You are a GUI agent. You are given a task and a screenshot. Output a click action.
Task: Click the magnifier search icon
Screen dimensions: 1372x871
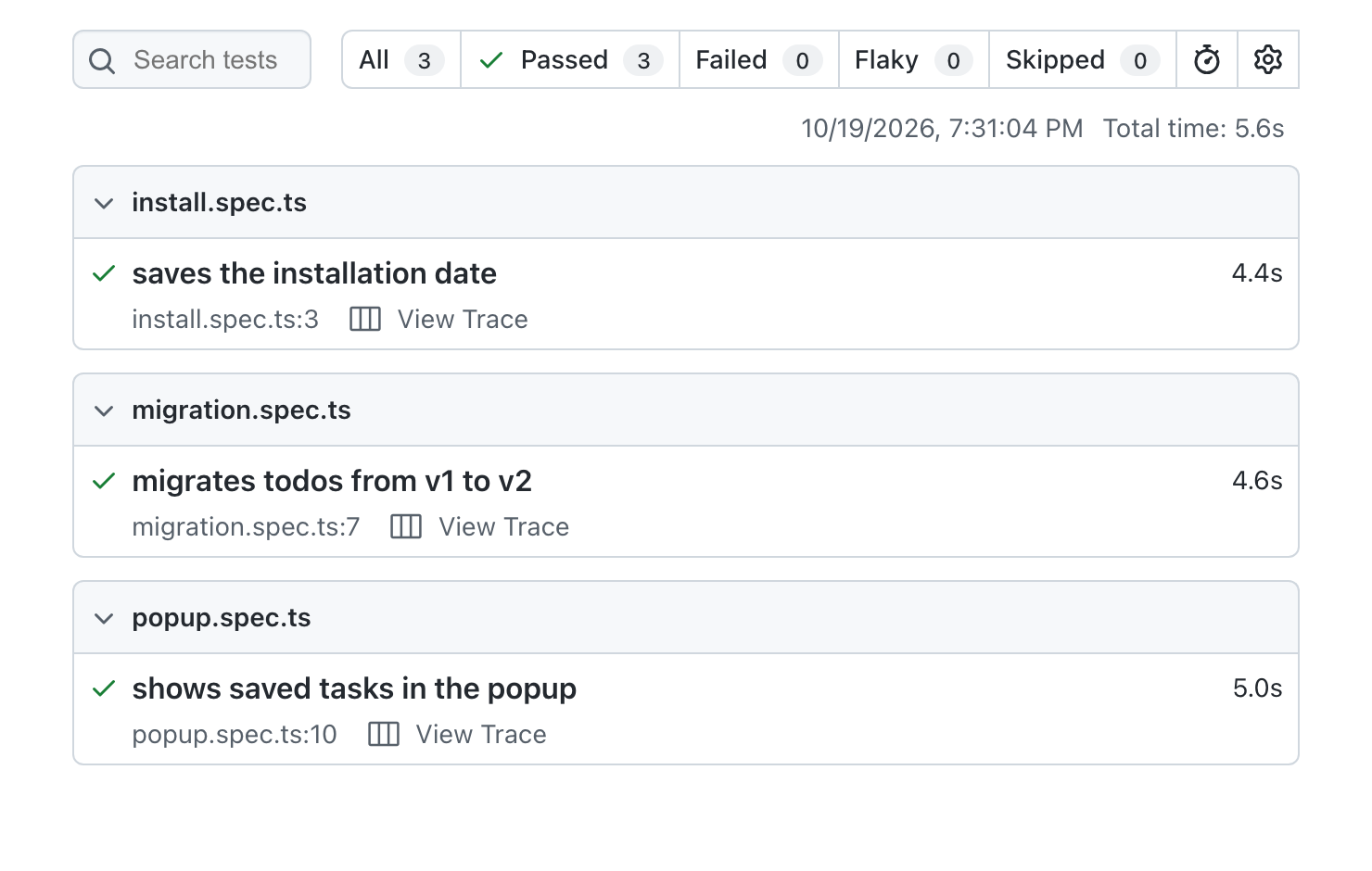point(102,61)
